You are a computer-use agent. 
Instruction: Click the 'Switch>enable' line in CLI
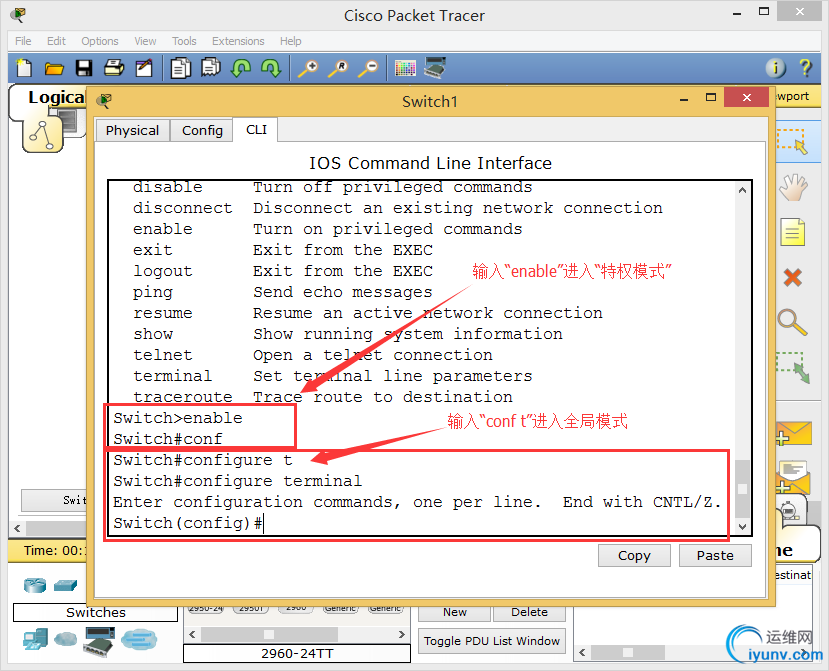(x=178, y=418)
